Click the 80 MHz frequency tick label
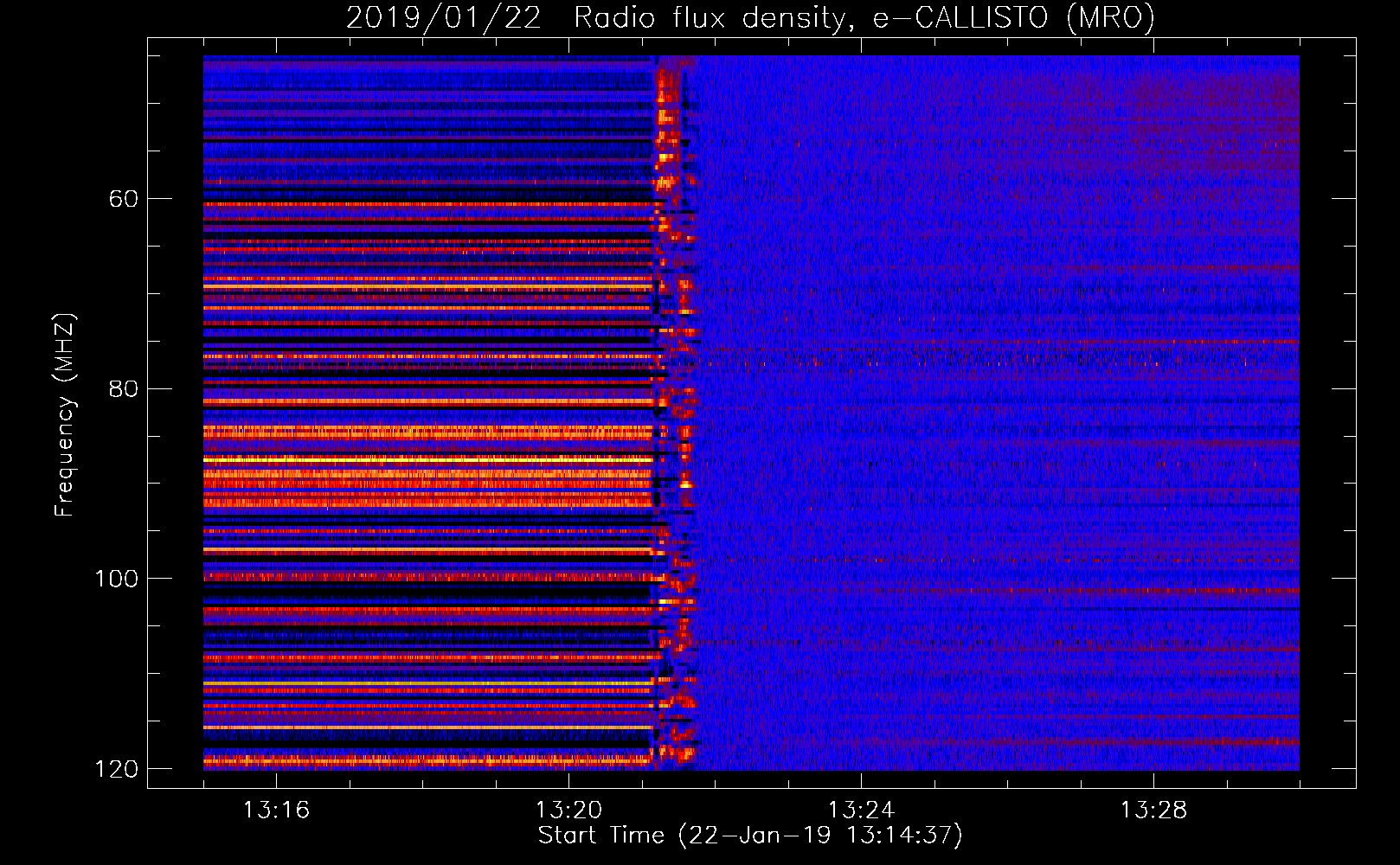 pyautogui.click(x=123, y=388)
